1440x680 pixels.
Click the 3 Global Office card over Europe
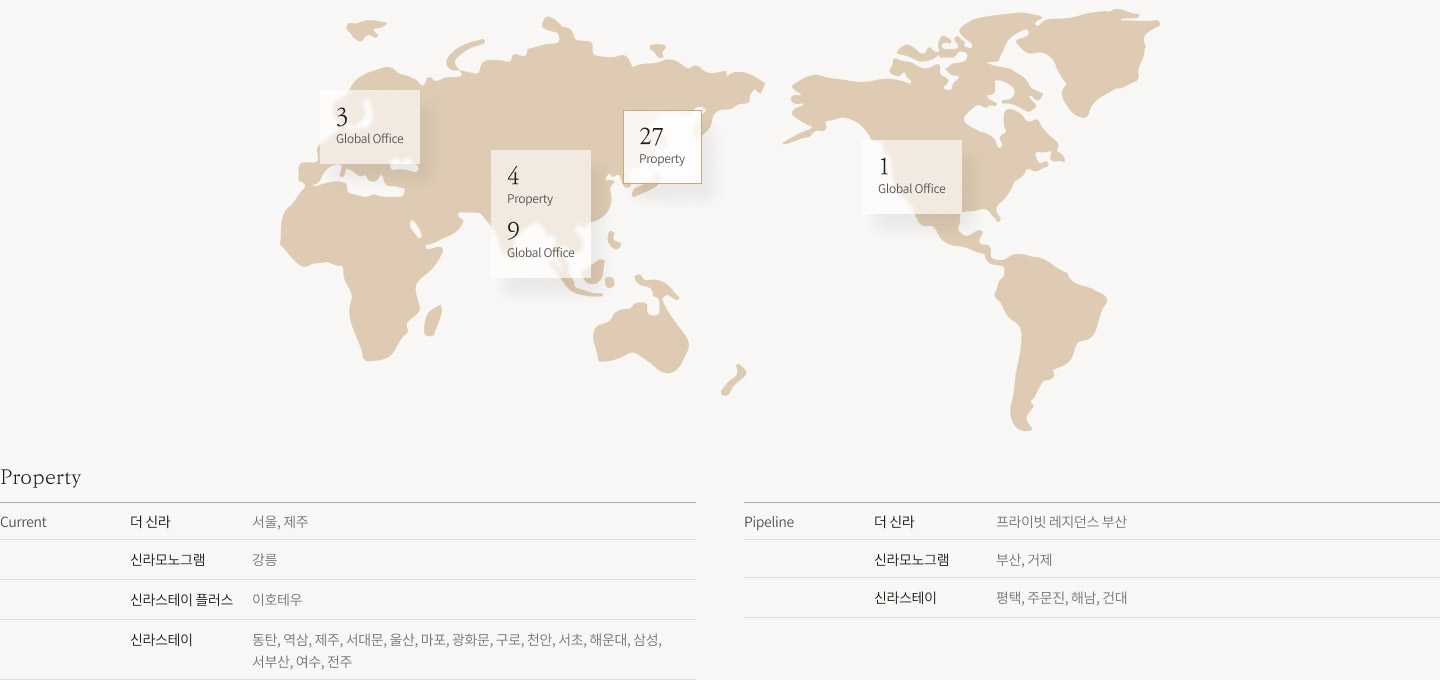point(370,127)
